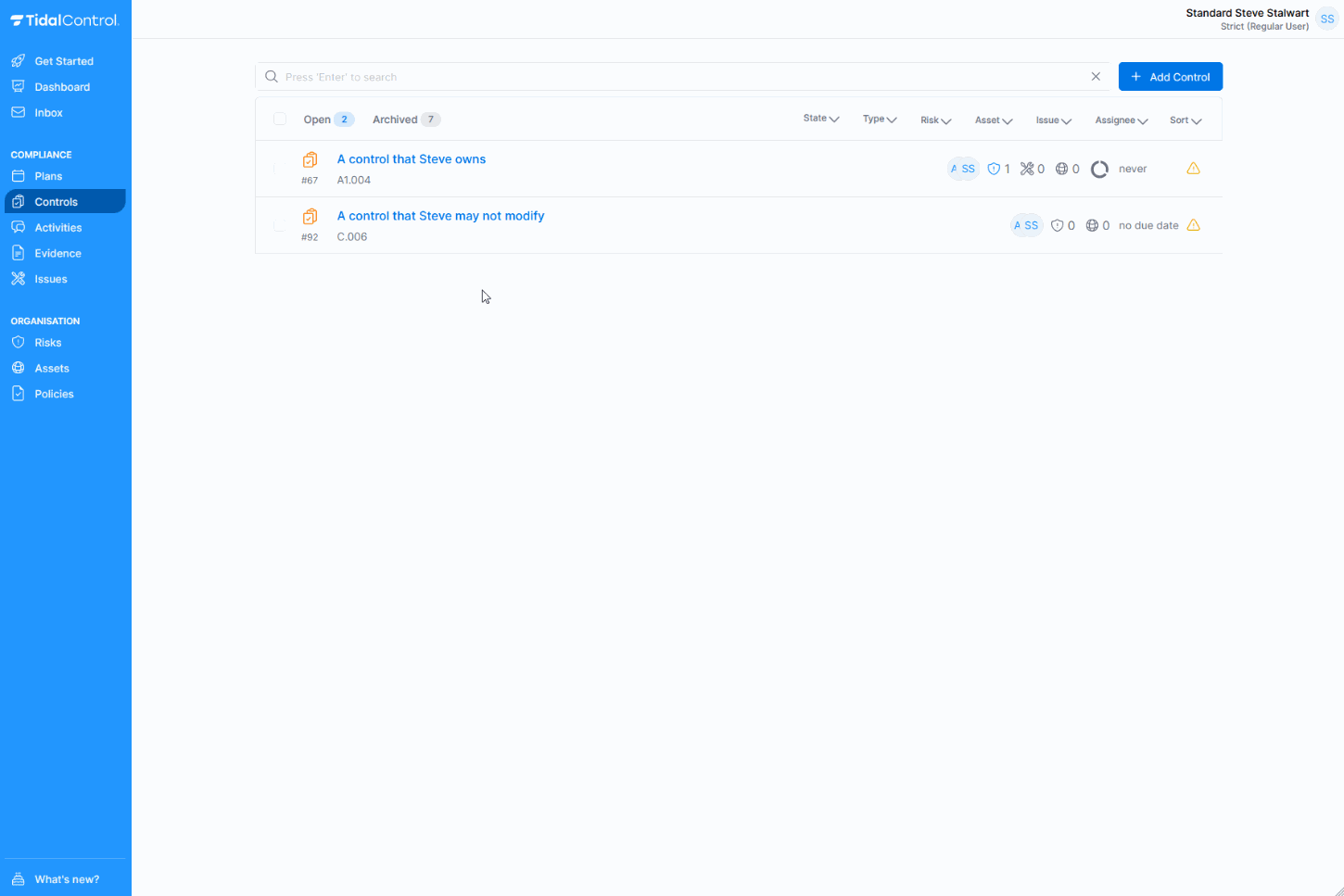This screenshot has height=896, width=1344.
Task: Go to Issues via its crossed-tools icon
Action: [19, 278]
